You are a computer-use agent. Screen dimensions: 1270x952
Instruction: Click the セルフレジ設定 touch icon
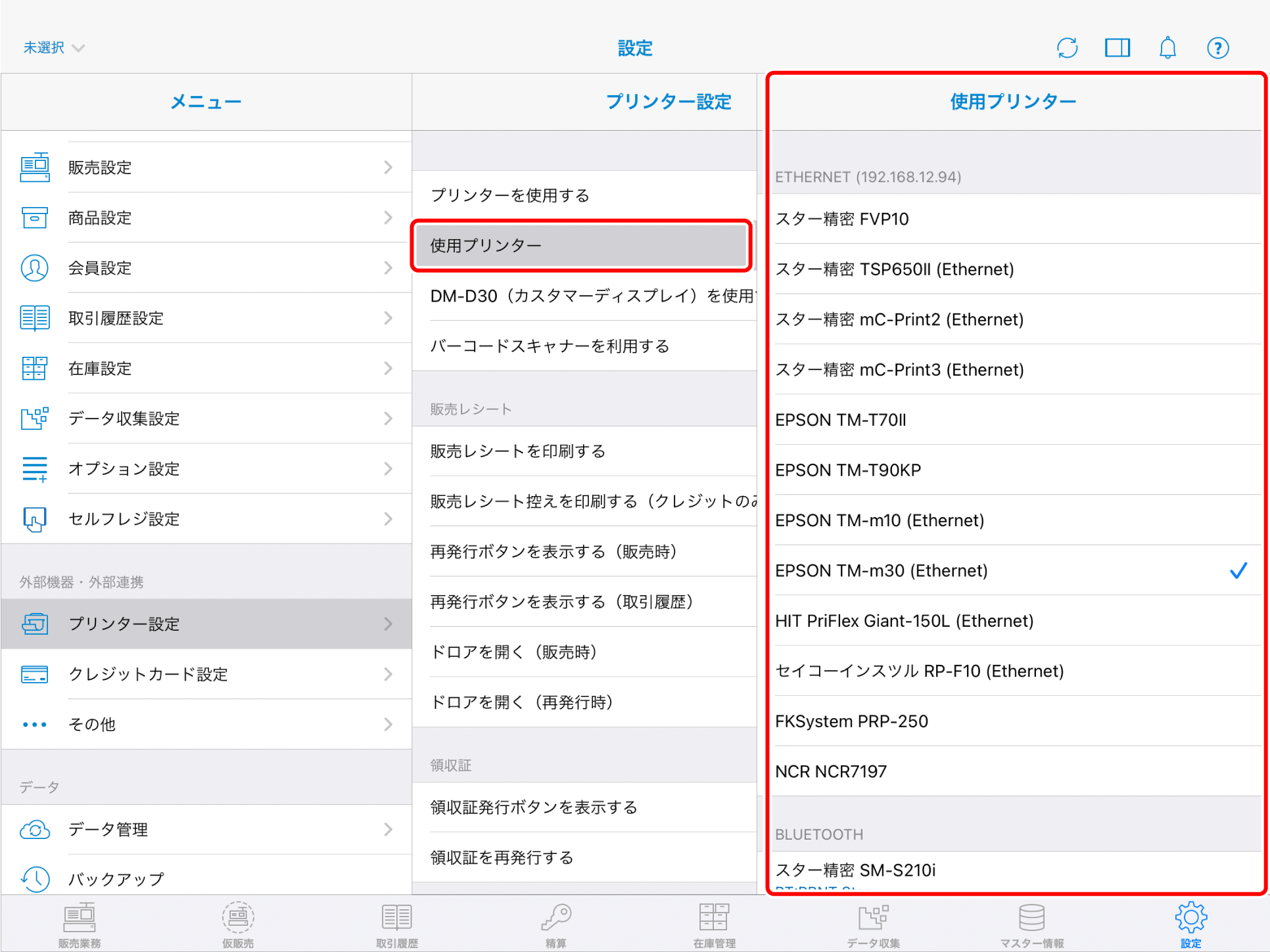35,519
